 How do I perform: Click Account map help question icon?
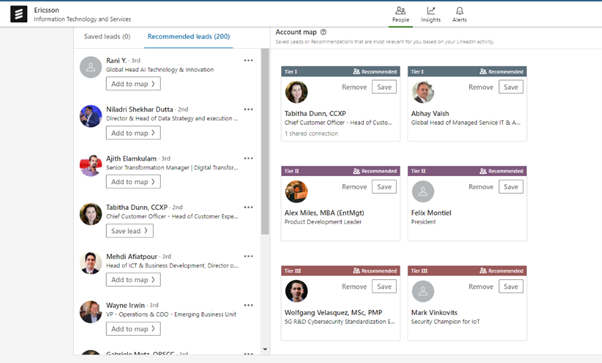[323, 32]
